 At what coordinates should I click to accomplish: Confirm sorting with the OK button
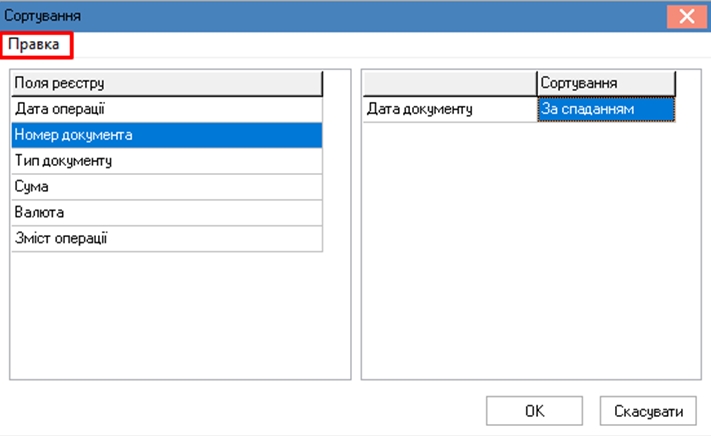click(534, 411)
